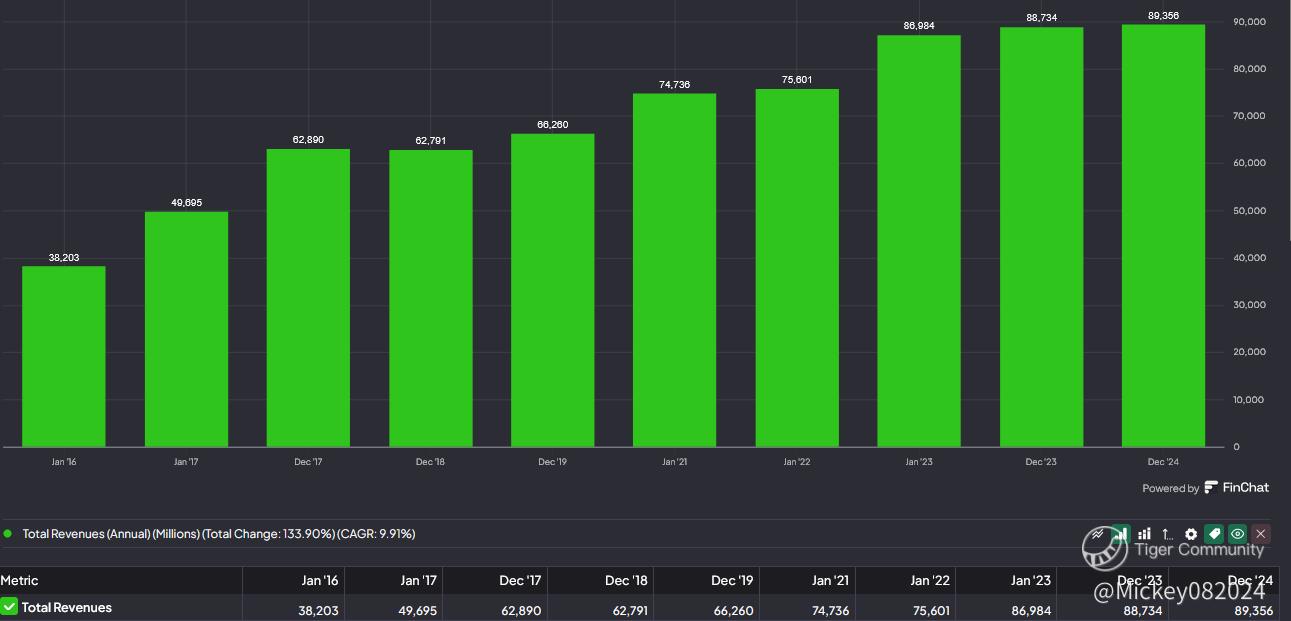The height and width of the screenshot is (621, 1291).
Task: Select the Dec '24 revenue bar
Action: click(x=1164, y=235)
